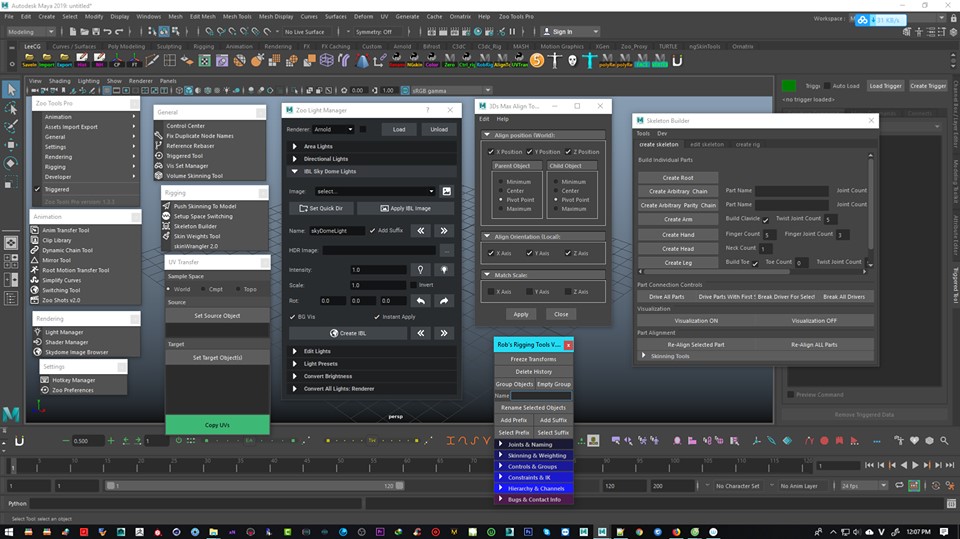The width and height of the screenshot is (960, 539).
Task: Click the time slider current frame marker
Action: [12, 467]
